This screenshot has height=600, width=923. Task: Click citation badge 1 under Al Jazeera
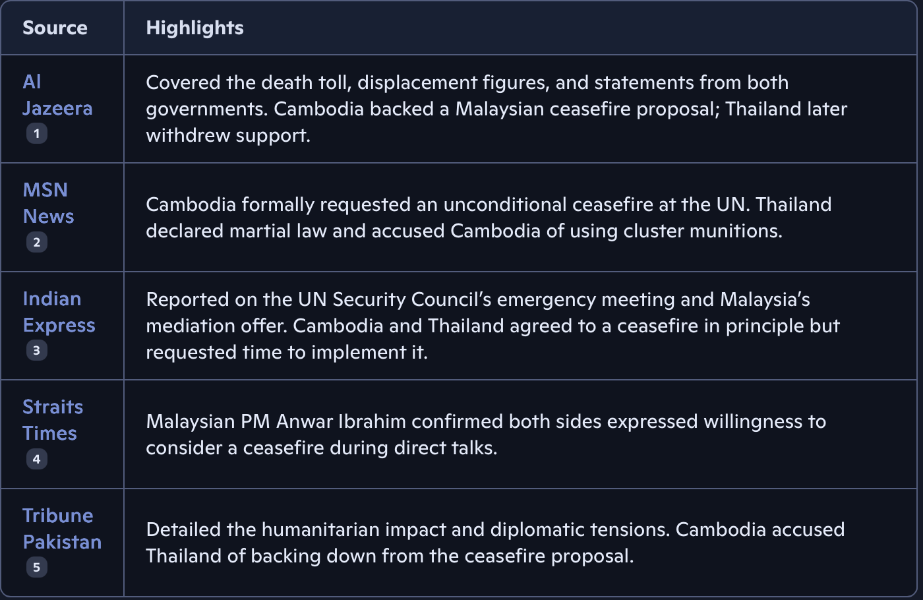[x=36, y=134]
